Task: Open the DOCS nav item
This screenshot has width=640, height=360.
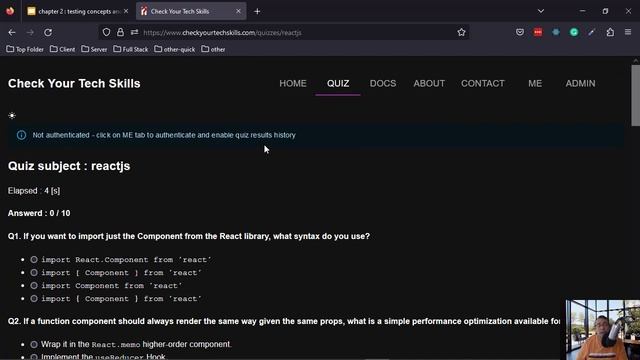Action: (x=383, y=84)
